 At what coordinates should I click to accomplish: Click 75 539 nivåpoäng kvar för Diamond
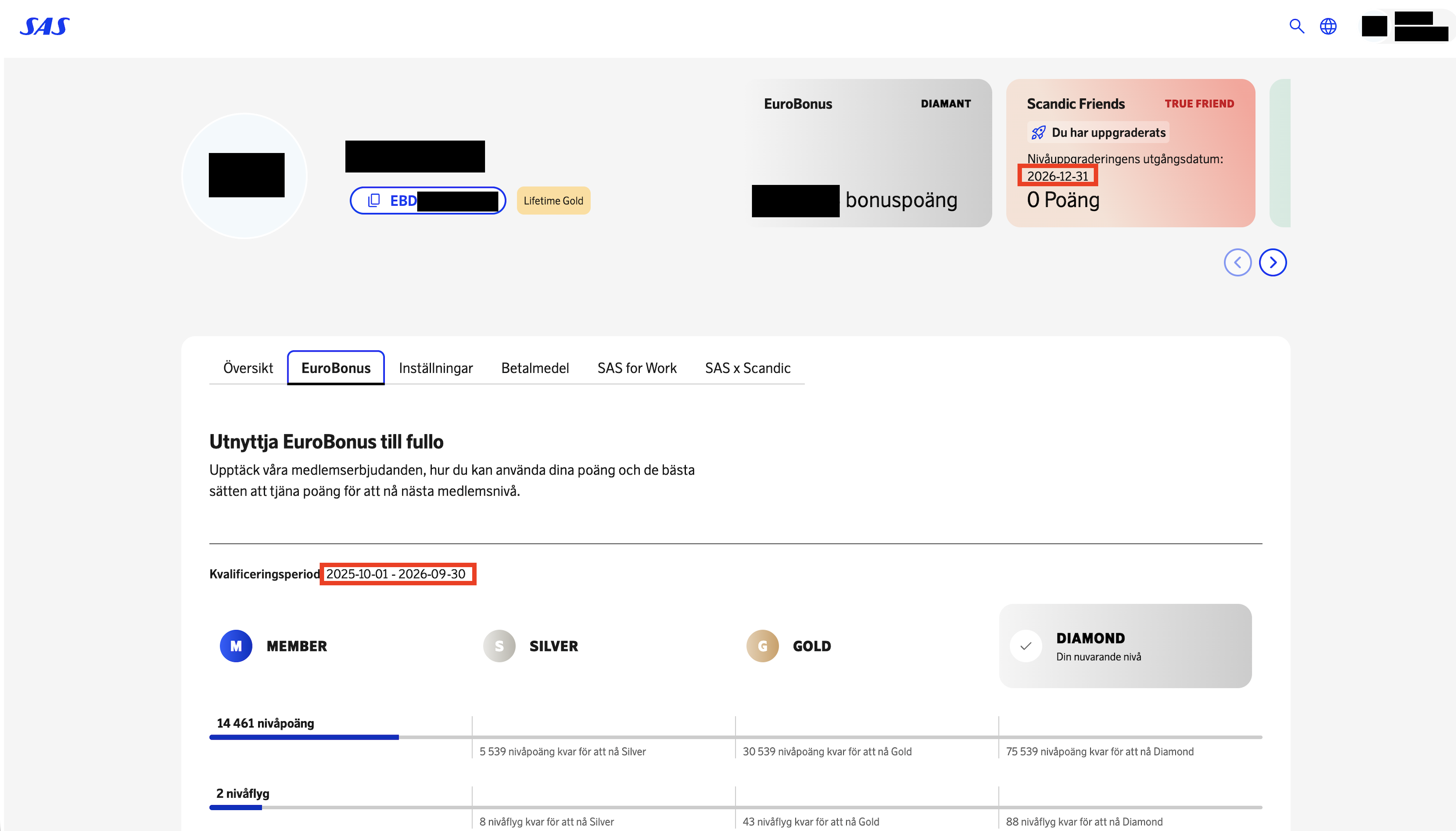click(x=1100, y=752)
